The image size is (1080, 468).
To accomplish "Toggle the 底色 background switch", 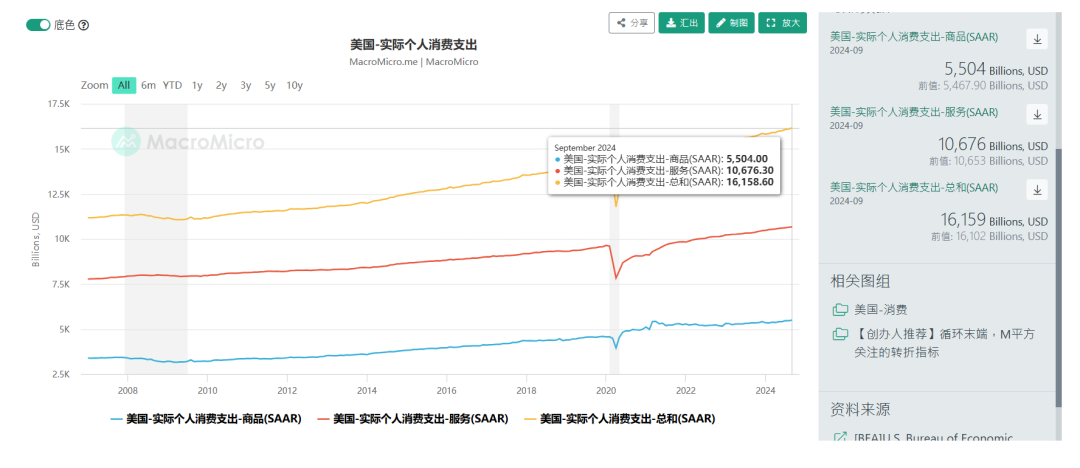I will point(38,25).
